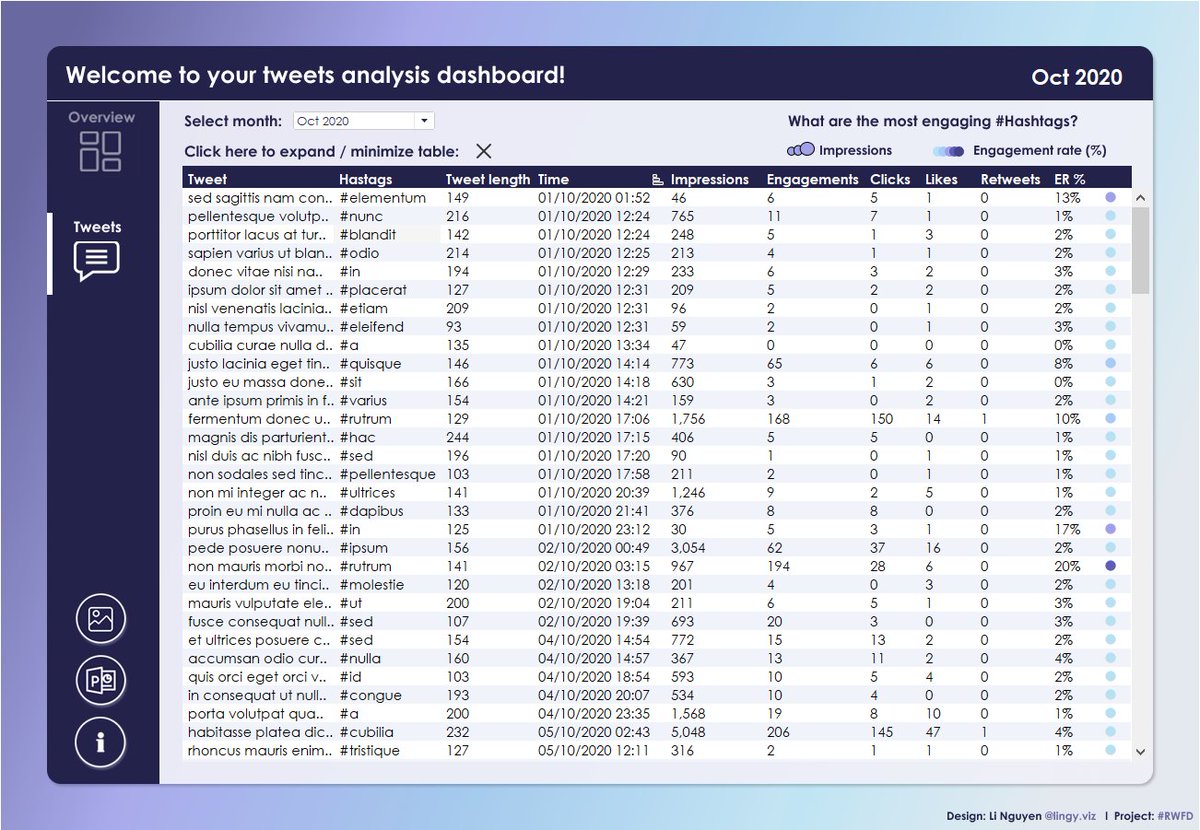
Task: Click the 5,048 impressions value
Action: coord(689,732)
